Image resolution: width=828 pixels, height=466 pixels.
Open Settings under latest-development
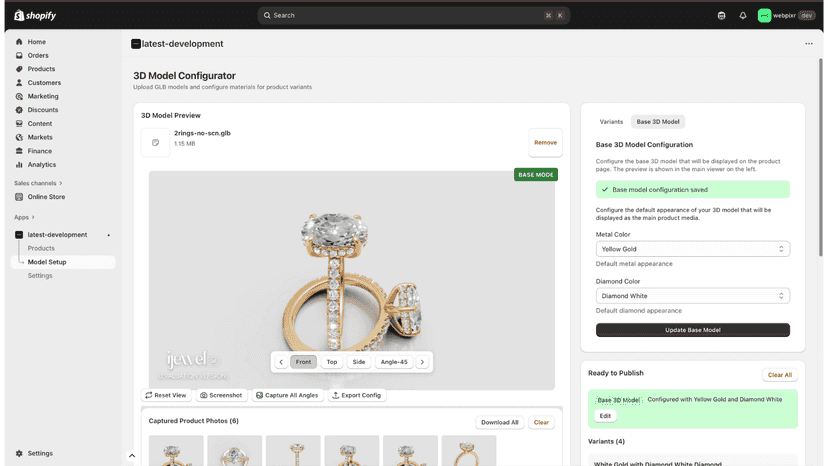point(40,276)
